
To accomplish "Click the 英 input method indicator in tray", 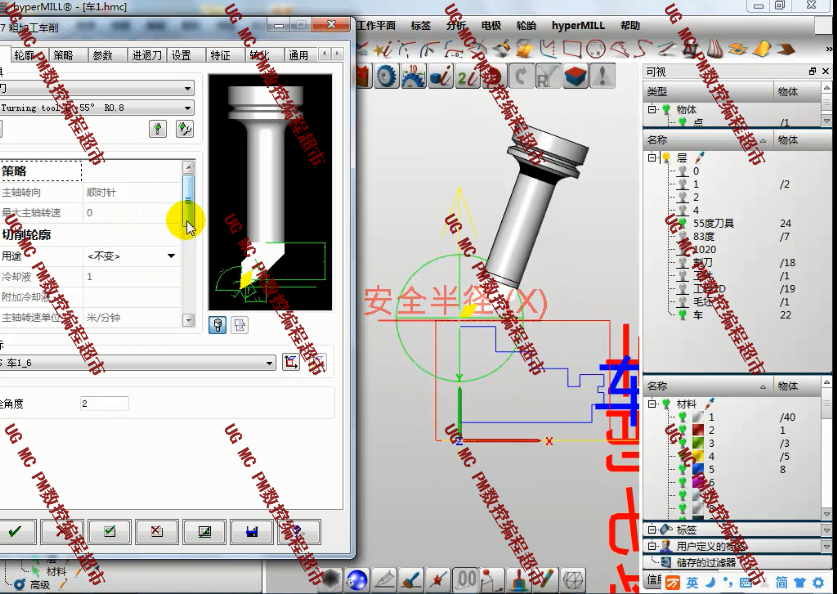I will 692,582.
